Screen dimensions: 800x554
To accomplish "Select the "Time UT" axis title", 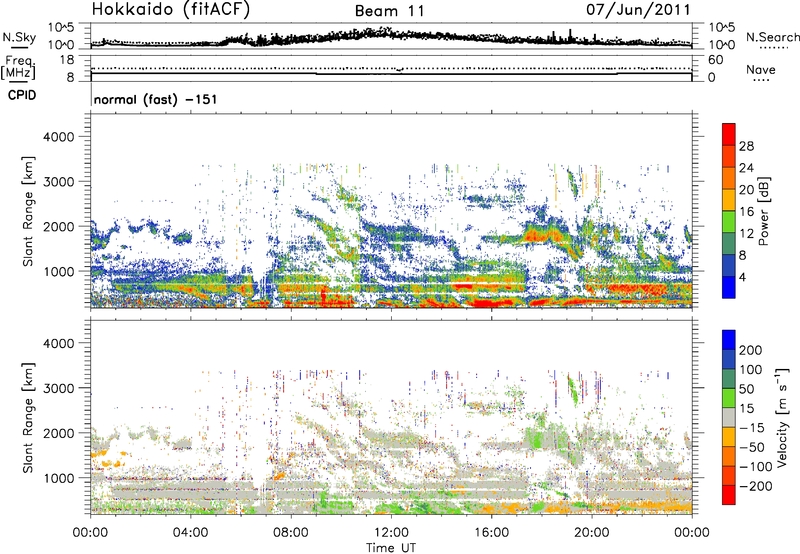I will 391,547.
